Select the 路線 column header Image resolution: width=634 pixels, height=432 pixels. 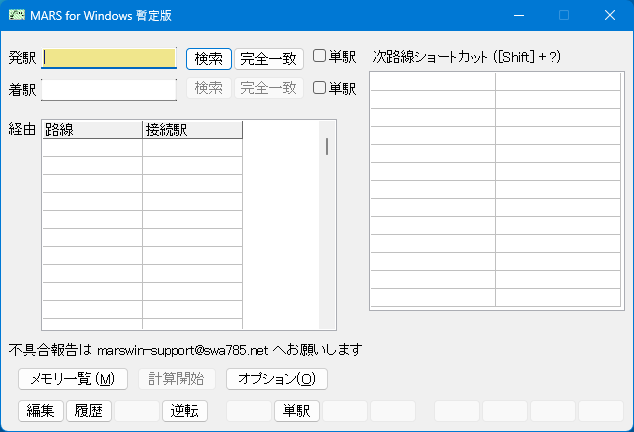pos(92,130)
